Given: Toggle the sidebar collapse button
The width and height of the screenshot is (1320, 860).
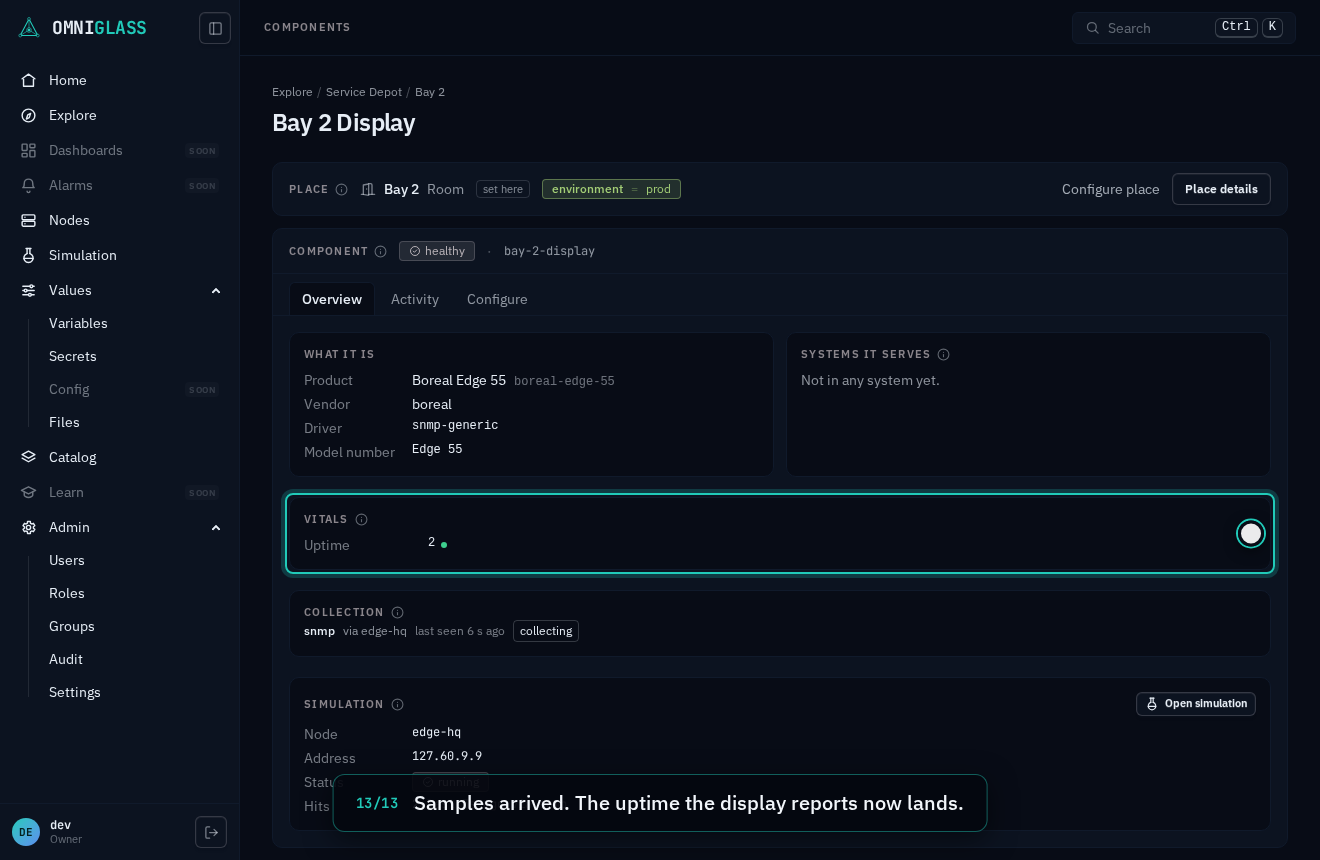Looking at the screenshot, I should [x=215, y=28].
